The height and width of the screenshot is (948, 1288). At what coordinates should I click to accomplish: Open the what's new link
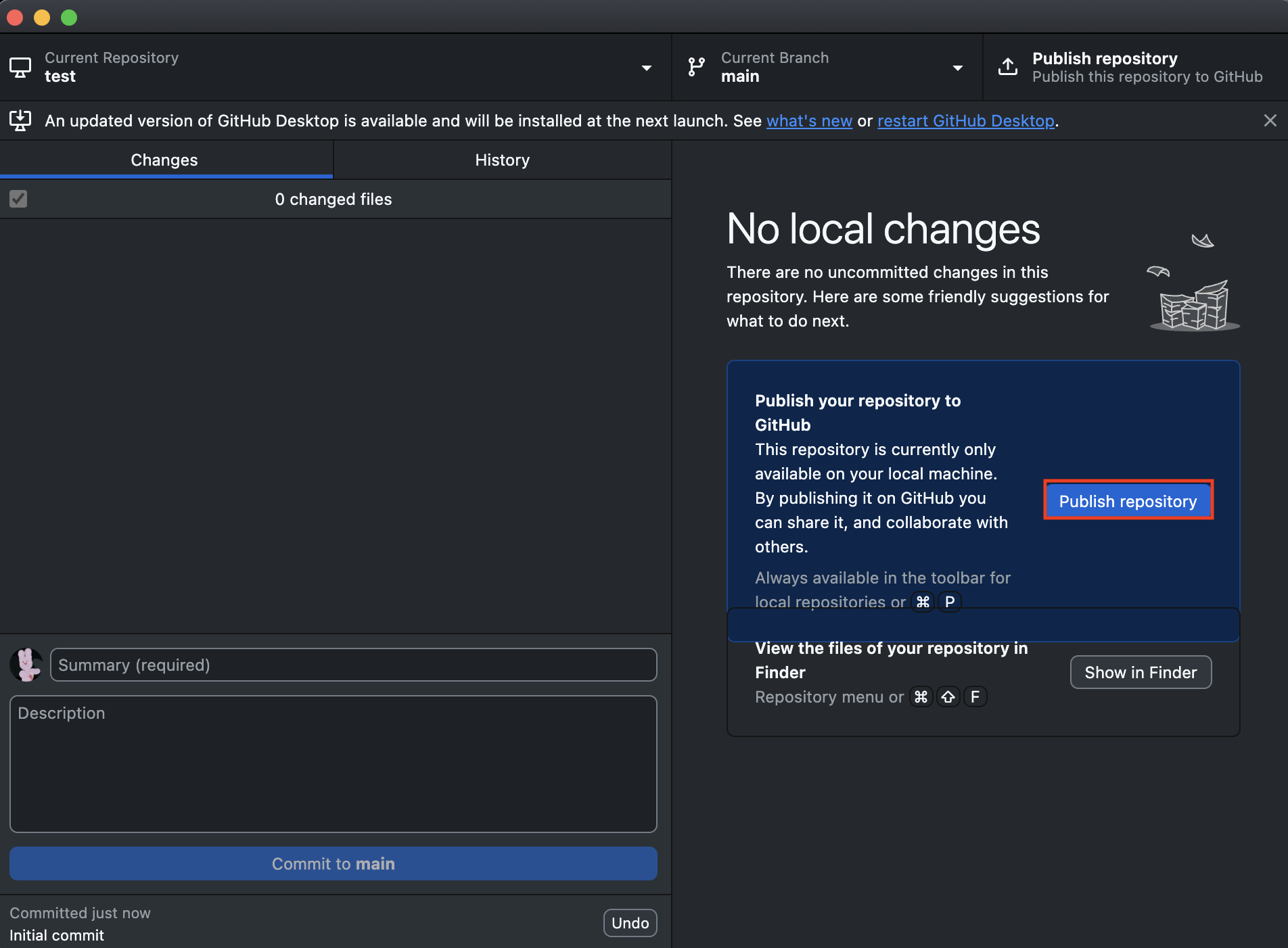click(x=809, y=120)
